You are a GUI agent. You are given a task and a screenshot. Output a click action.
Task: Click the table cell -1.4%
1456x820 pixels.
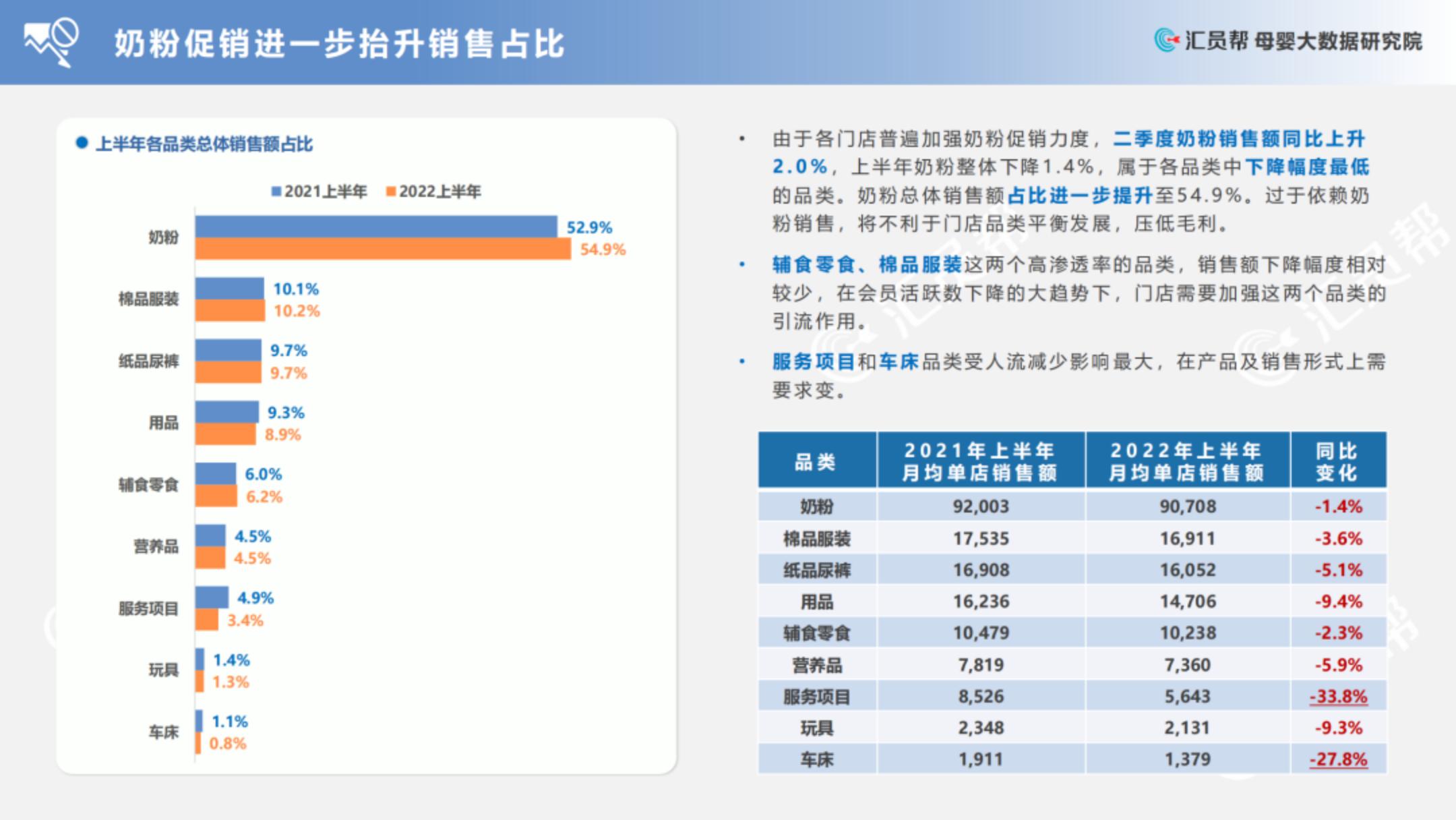1338,506
